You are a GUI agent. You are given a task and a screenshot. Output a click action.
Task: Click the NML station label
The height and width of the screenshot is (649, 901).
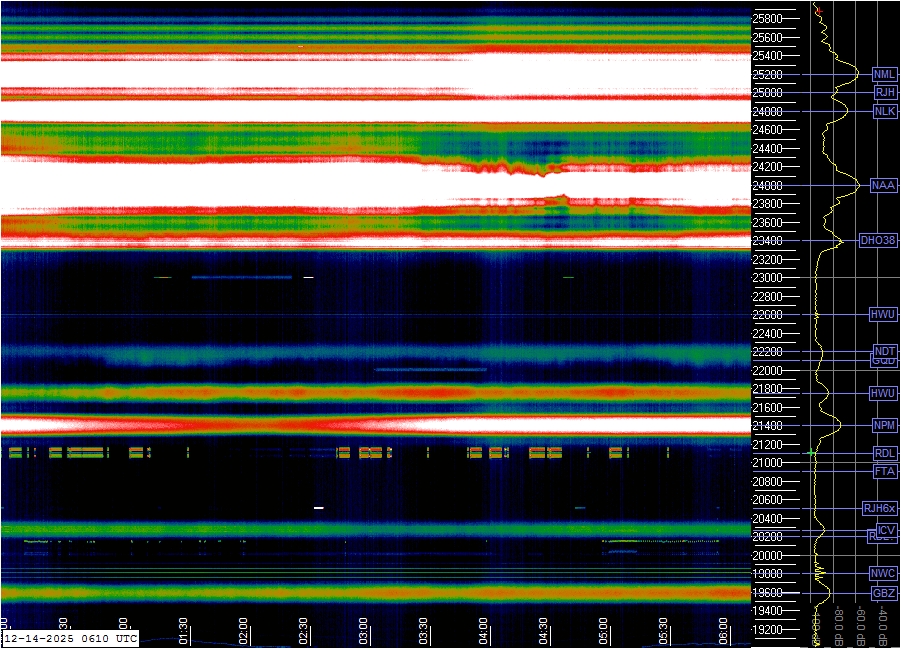884,74
